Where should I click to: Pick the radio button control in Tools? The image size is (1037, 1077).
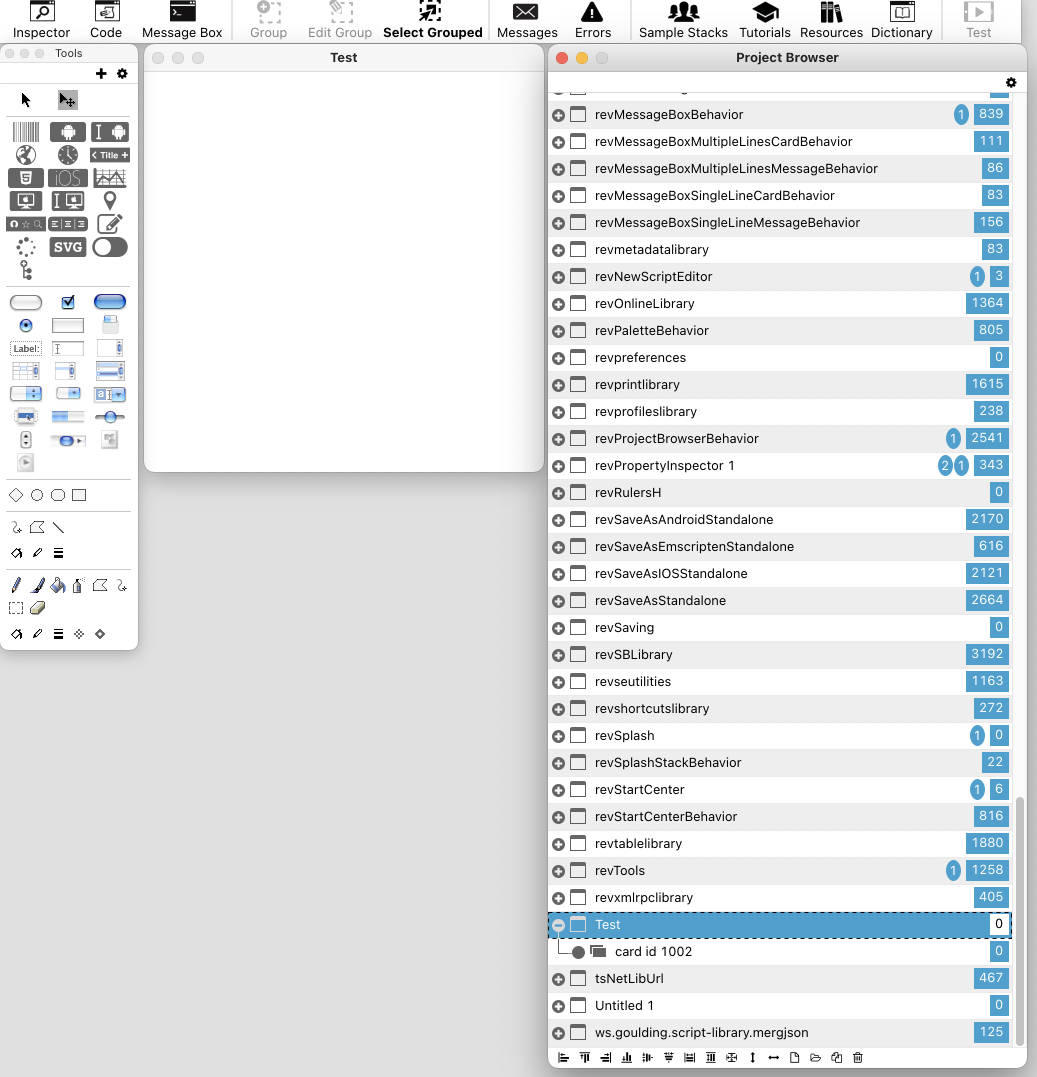point(26,326)
